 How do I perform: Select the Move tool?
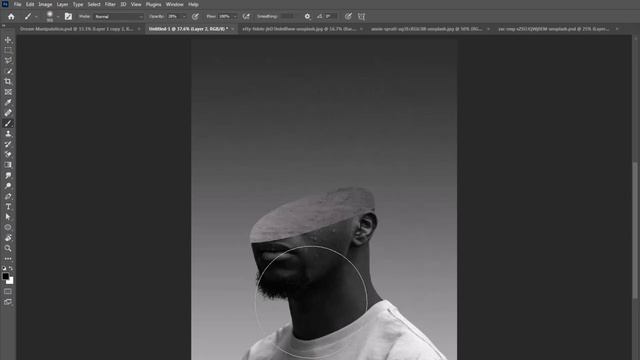click(x=8, y=40)
